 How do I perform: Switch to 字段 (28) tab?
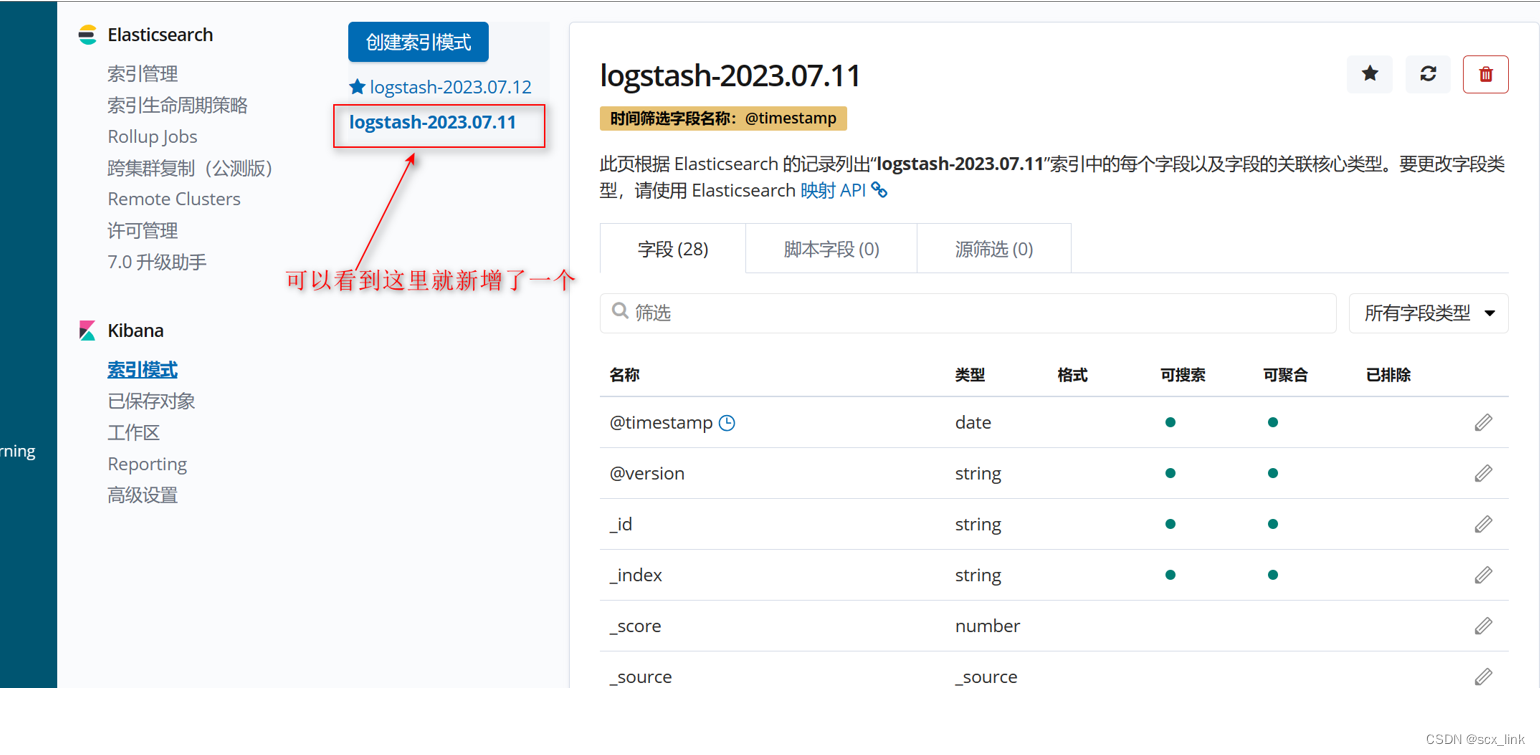click(x=673, y=249)
